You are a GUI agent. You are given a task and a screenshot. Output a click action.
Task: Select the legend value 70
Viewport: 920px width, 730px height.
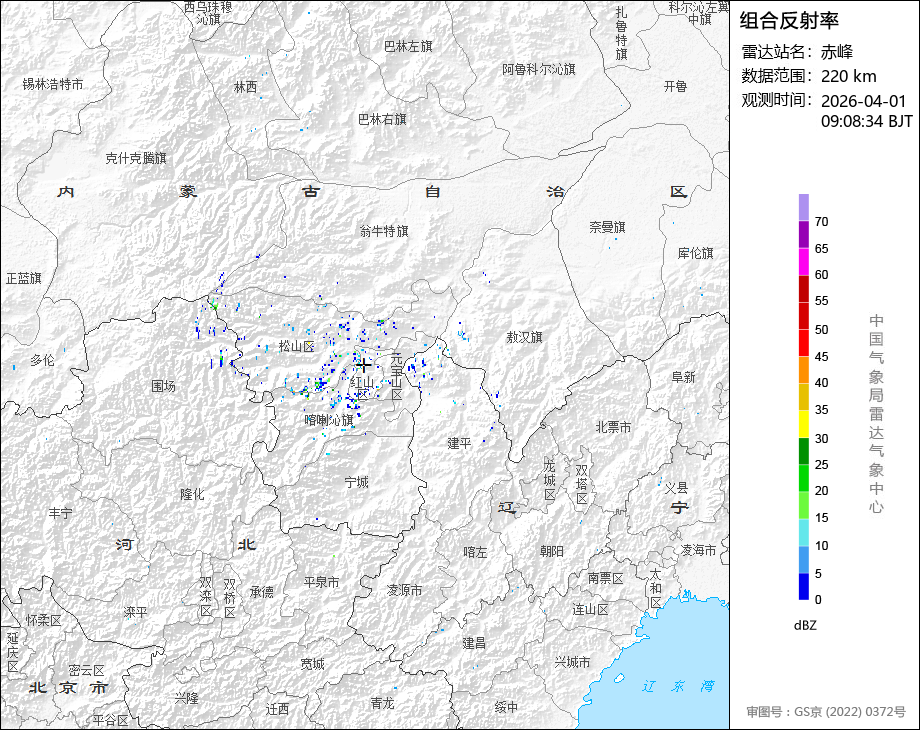coord(821,222)
